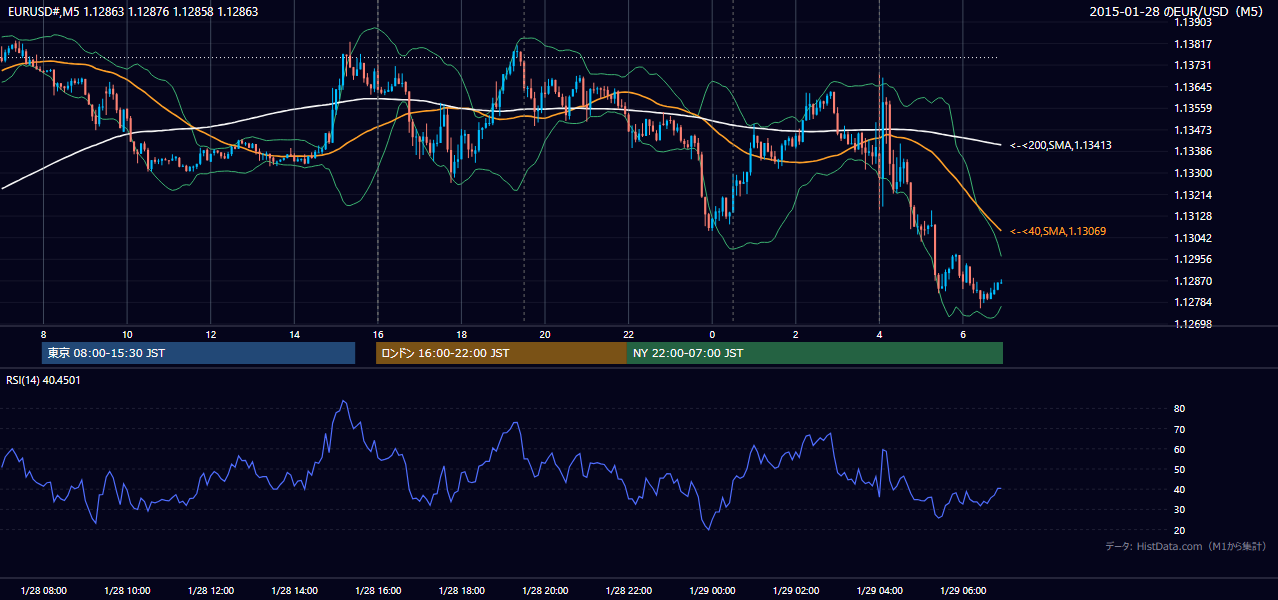Click price axis value 1.13645
This screenshot has height=600, width=1278.
pyautogui.click(x=1193, y=87)
